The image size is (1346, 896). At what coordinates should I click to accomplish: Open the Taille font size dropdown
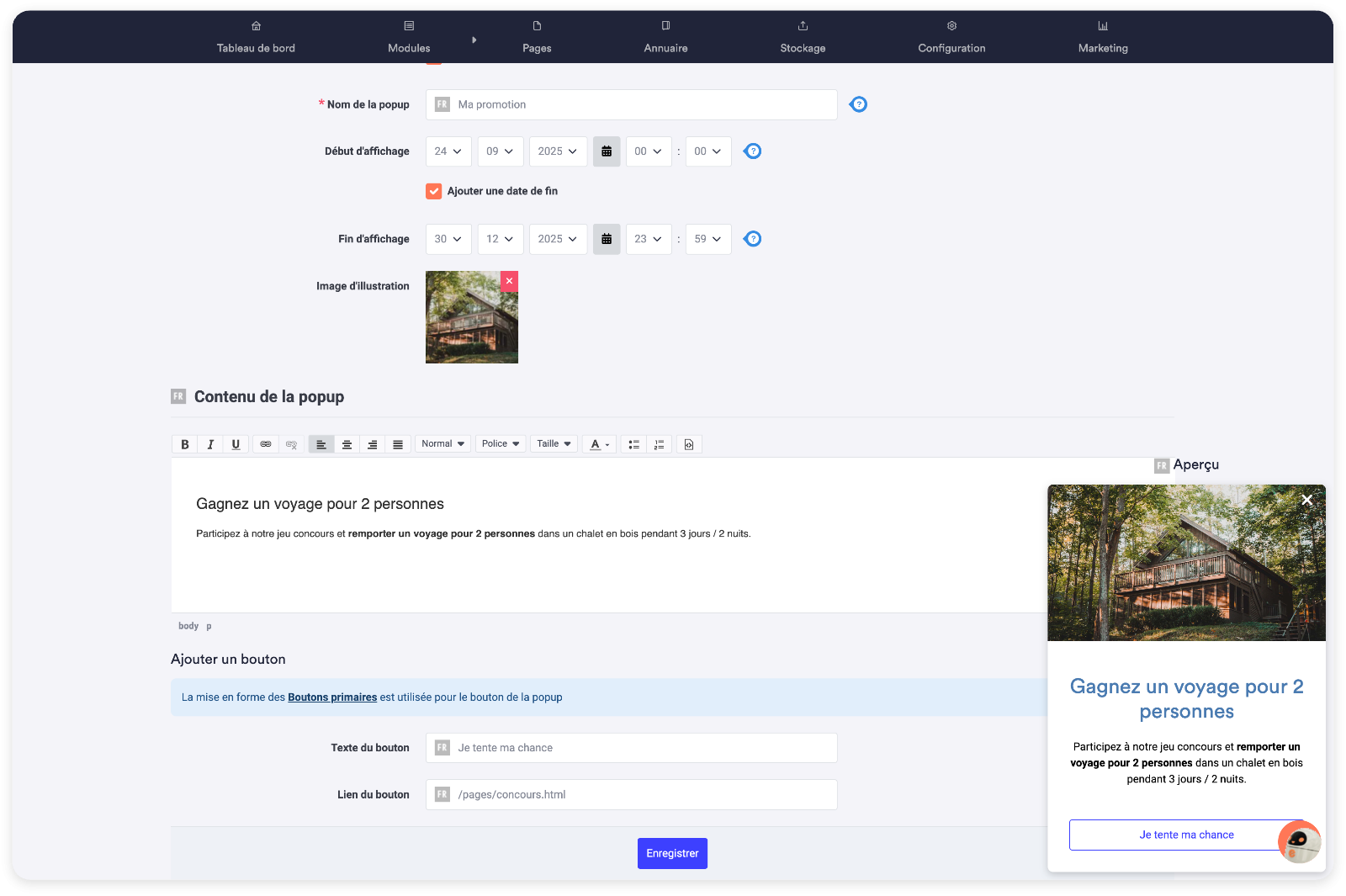click(554, 444)
